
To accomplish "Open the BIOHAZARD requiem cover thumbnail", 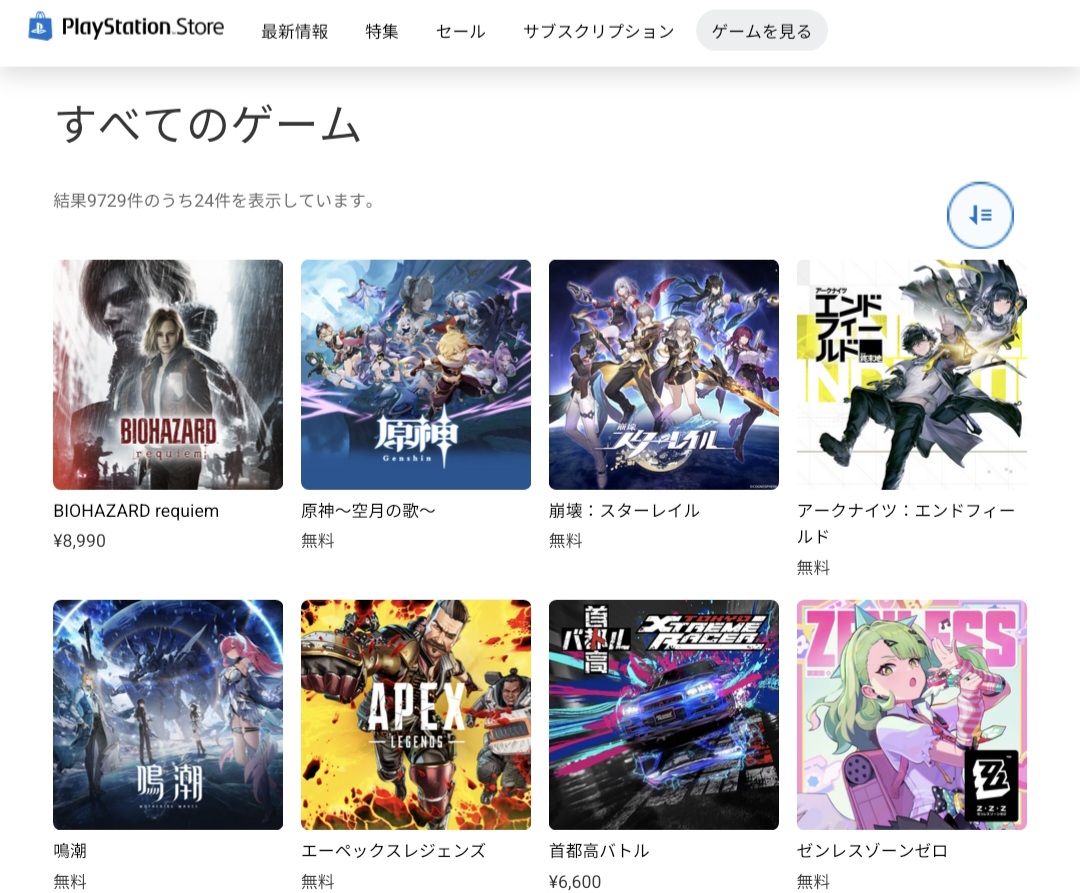I will [168, 375].
